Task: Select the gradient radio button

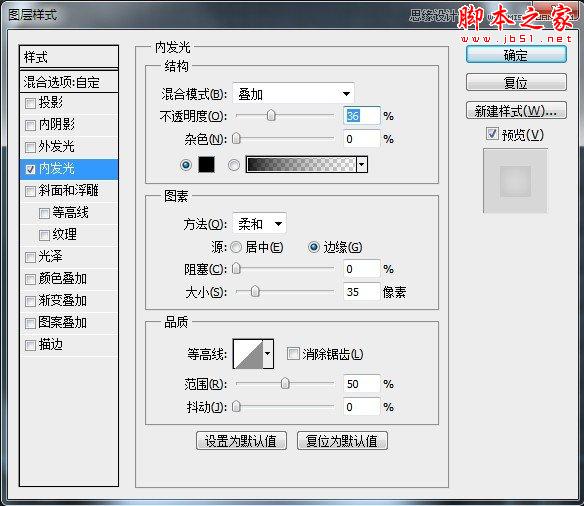Action: [234, 165]
